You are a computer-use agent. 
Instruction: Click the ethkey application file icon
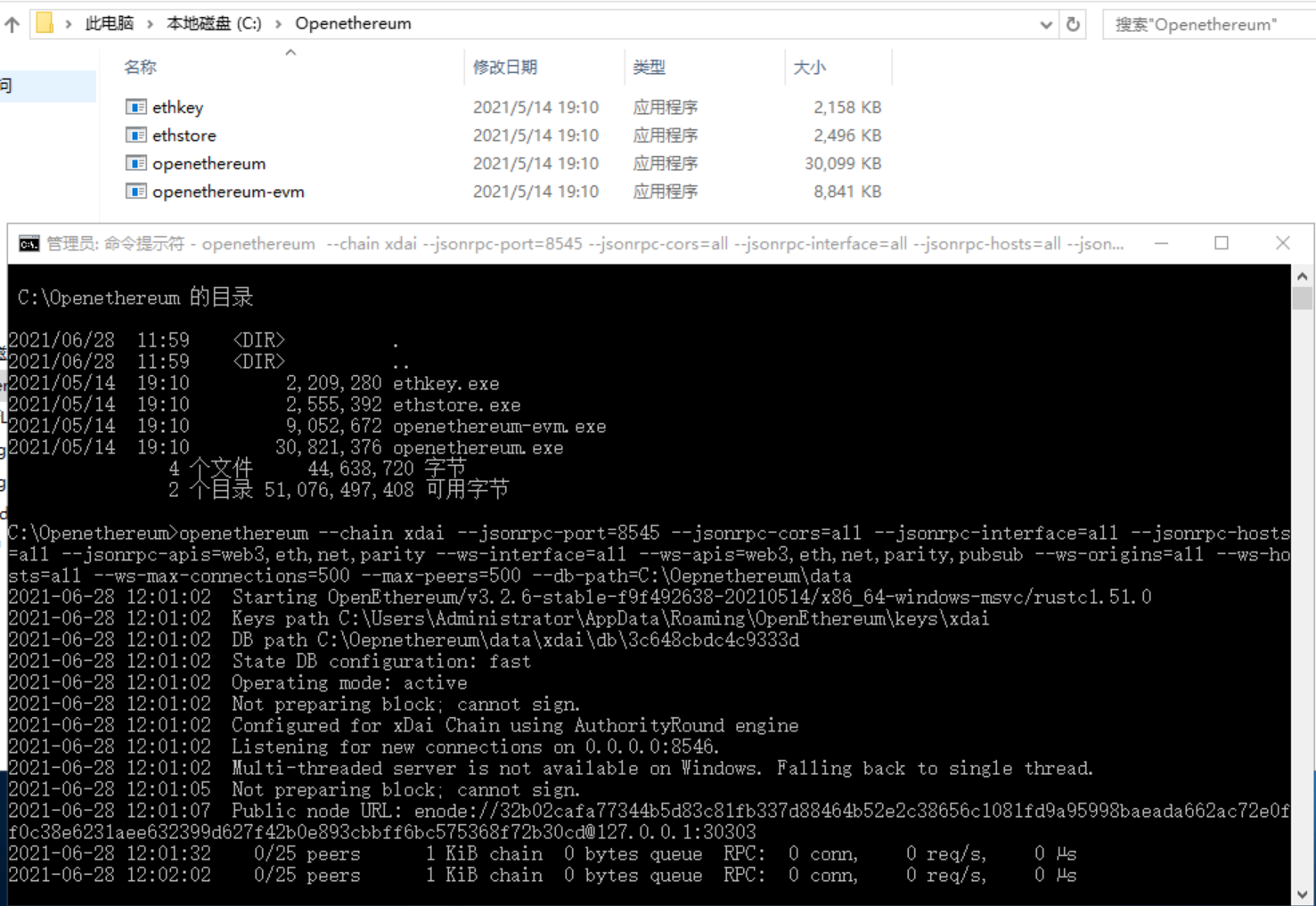coord(135,107)
